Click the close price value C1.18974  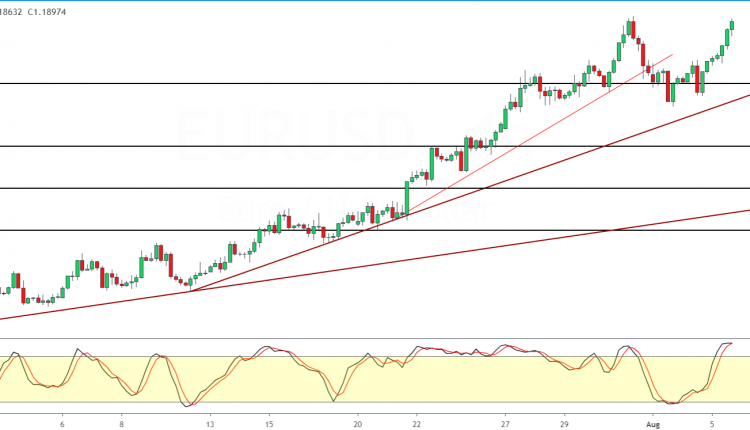[x=46, y=12]
